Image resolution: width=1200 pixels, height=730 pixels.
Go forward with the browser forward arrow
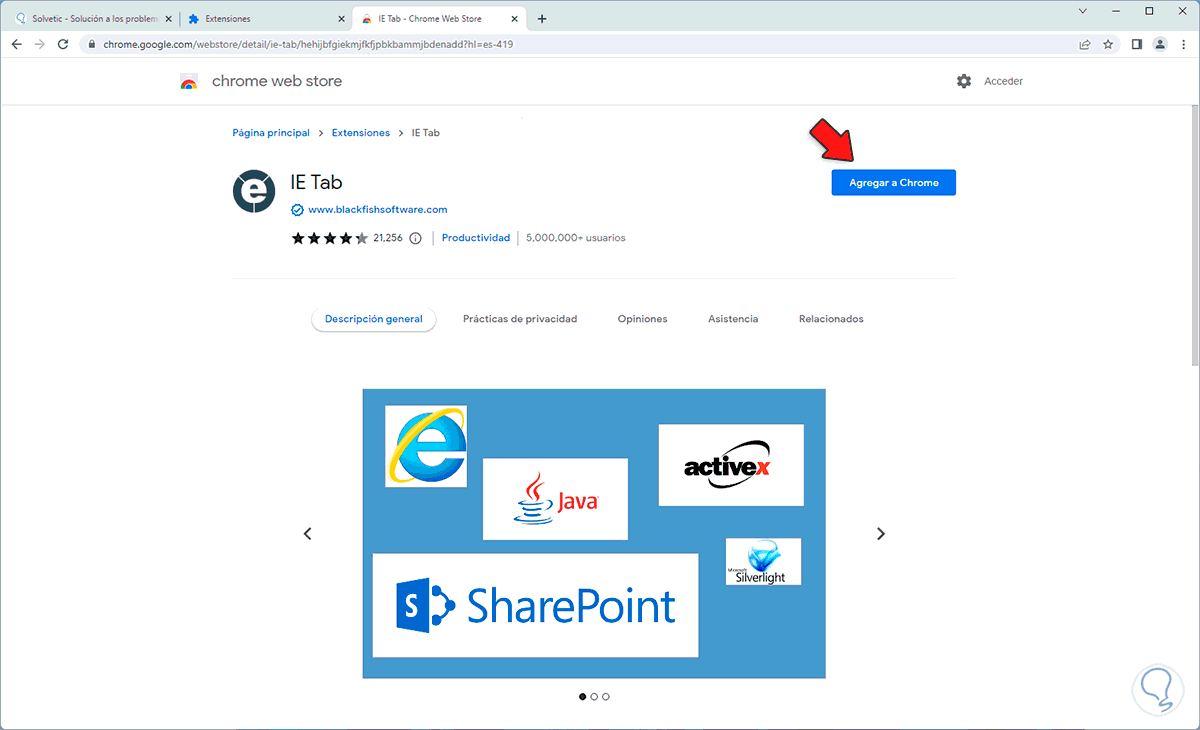click(x=40, y=44)
